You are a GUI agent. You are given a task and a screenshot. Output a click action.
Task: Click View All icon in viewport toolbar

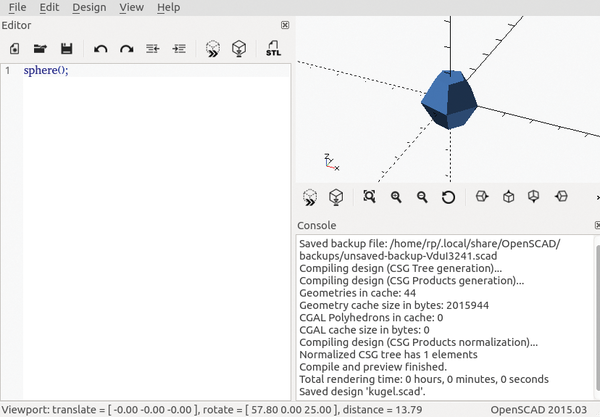tap(370, 197)
